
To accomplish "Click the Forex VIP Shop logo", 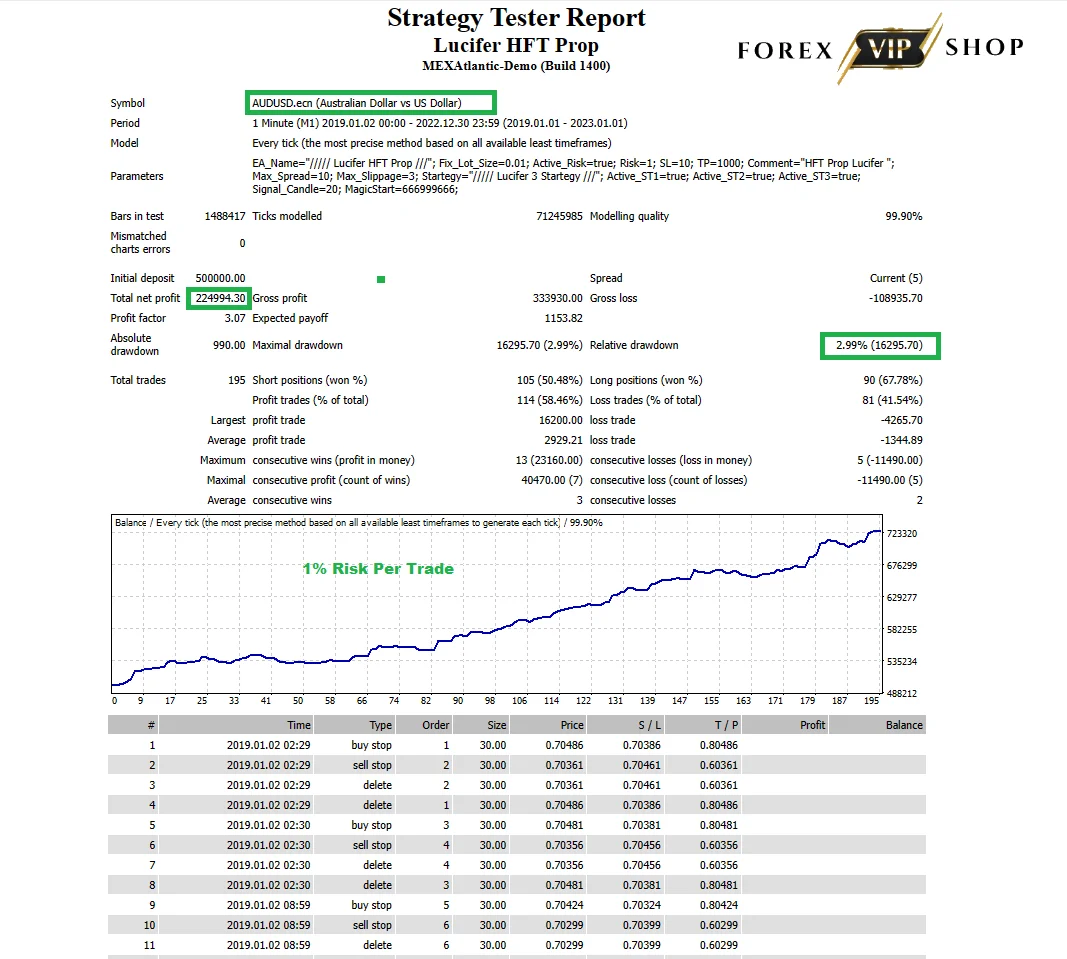I will (x=881, y=48).
